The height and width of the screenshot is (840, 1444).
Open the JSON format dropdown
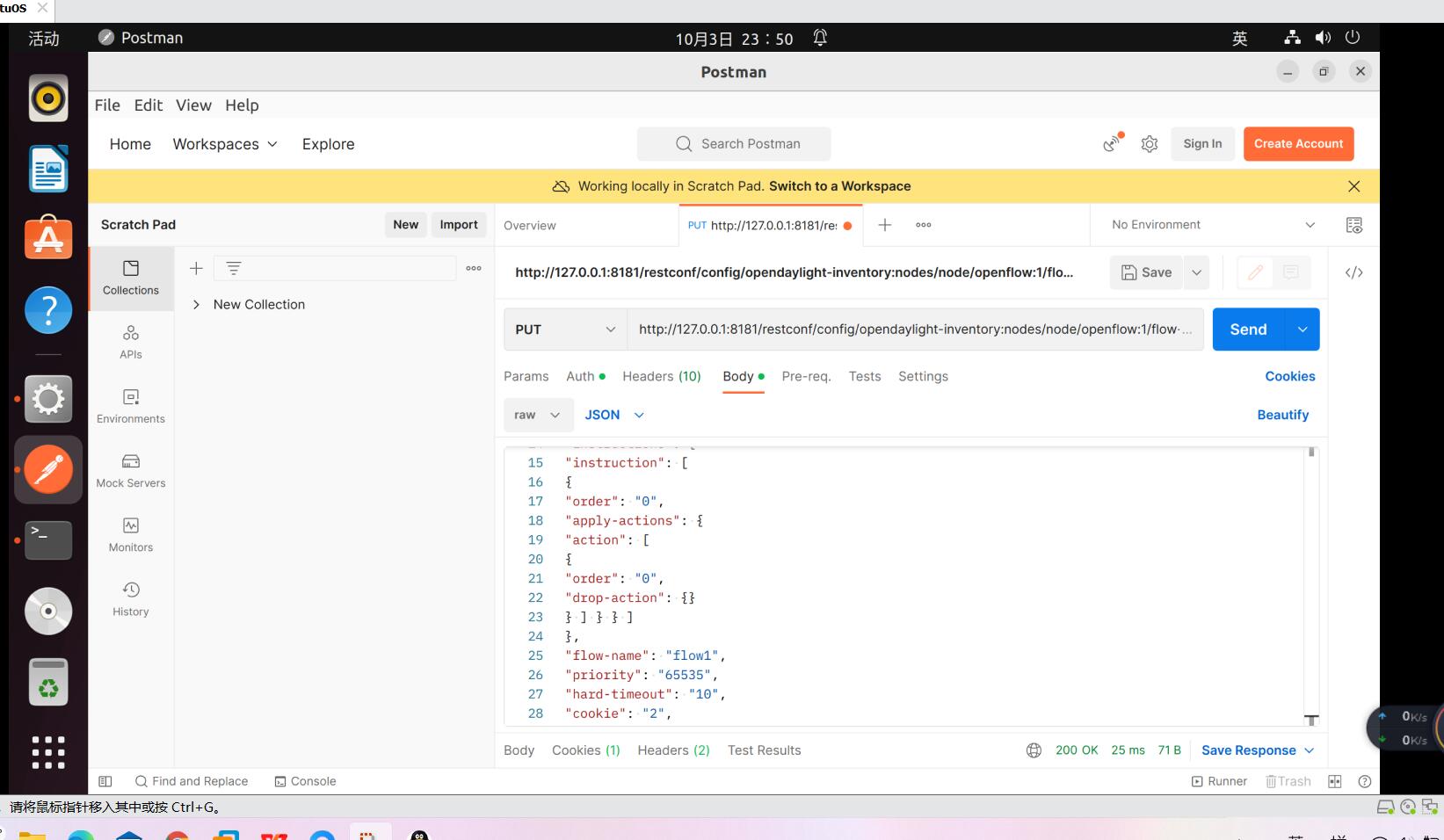click(x=614, y=415)
